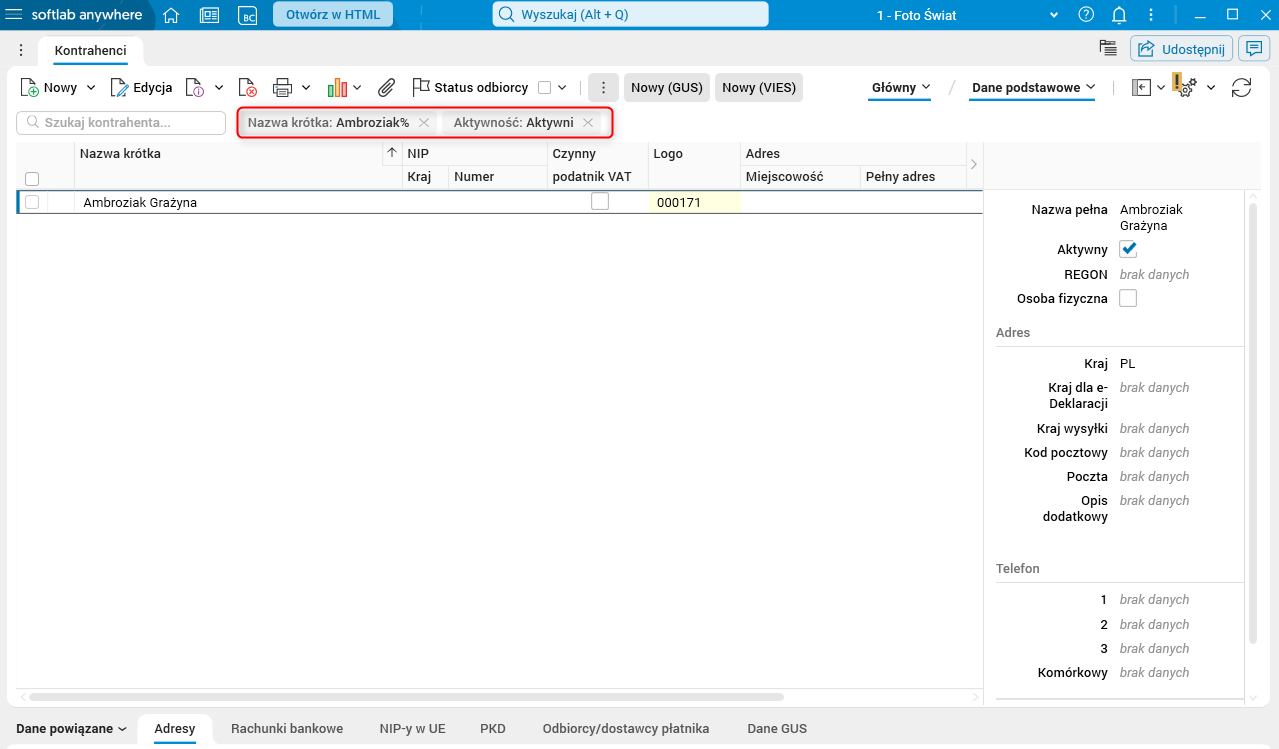Expand the document info dropdown arrow
The image size is (1279, 749).
219,88
